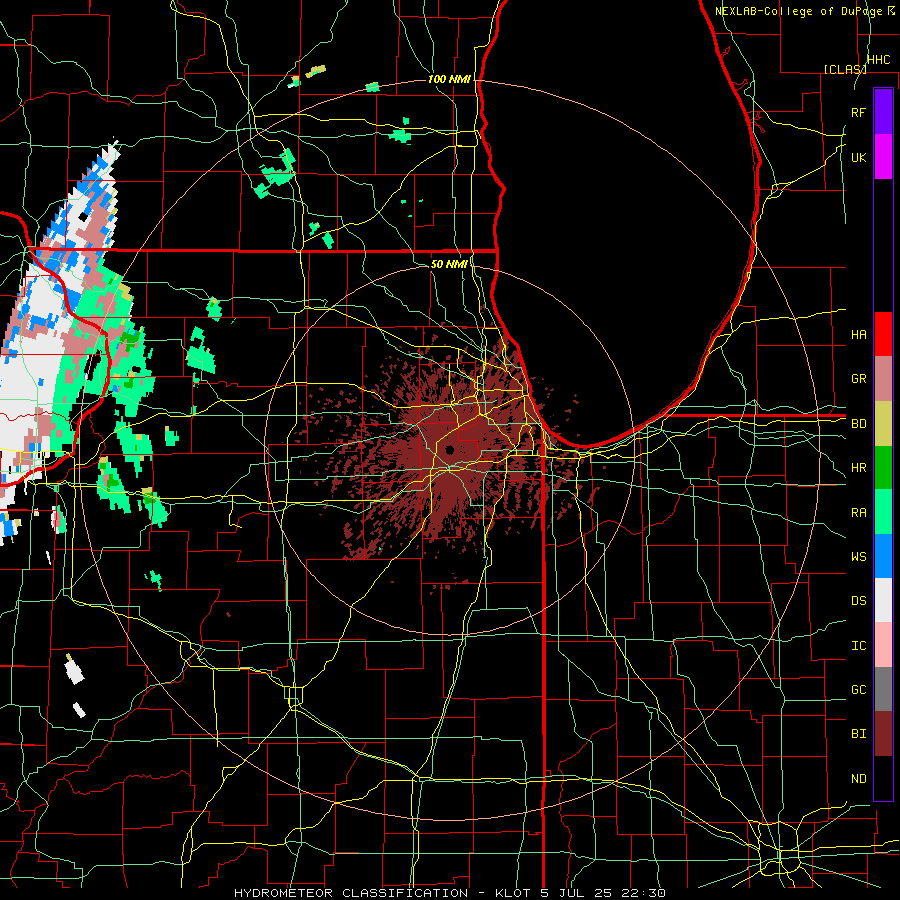
Task: Click the 'KLOT' station ID in caption
Action: click(x=514, y=893)
